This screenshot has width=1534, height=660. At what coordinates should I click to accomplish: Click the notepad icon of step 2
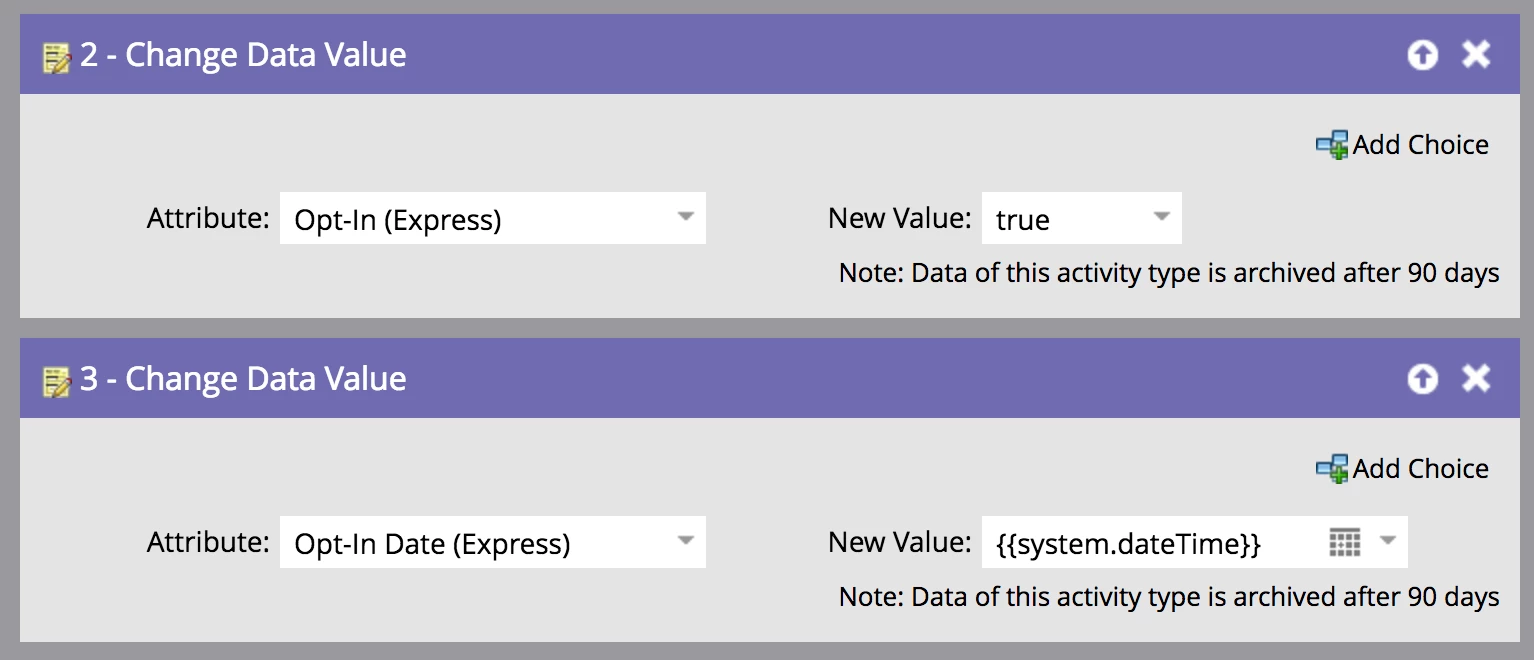click(x=56, y=57)
